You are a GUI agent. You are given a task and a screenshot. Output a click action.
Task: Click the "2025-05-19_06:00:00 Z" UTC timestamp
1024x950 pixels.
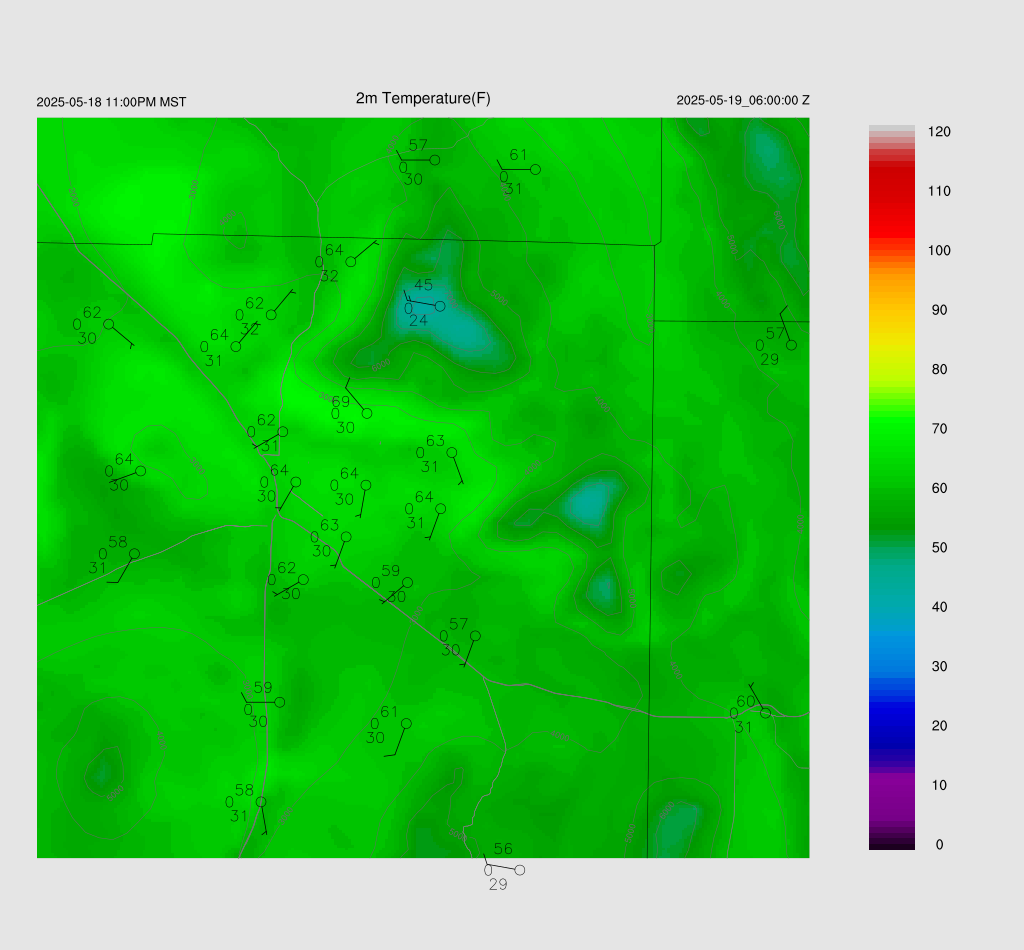tap(743, 101)
